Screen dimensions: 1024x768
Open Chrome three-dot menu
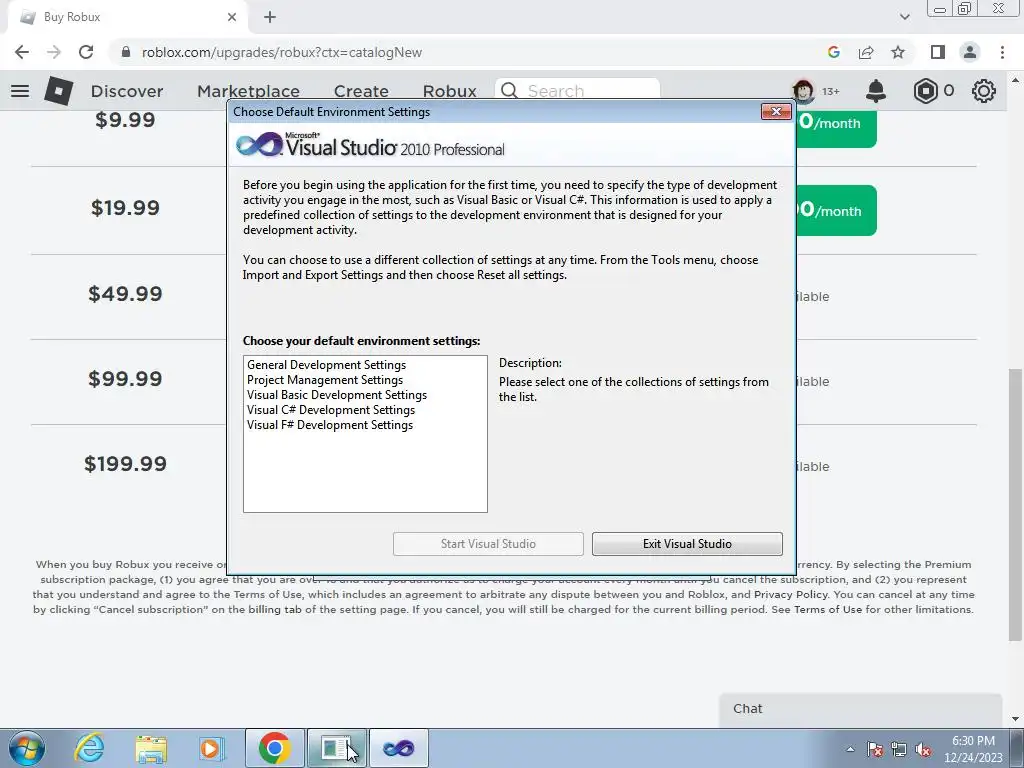[x=1002, y=52]
